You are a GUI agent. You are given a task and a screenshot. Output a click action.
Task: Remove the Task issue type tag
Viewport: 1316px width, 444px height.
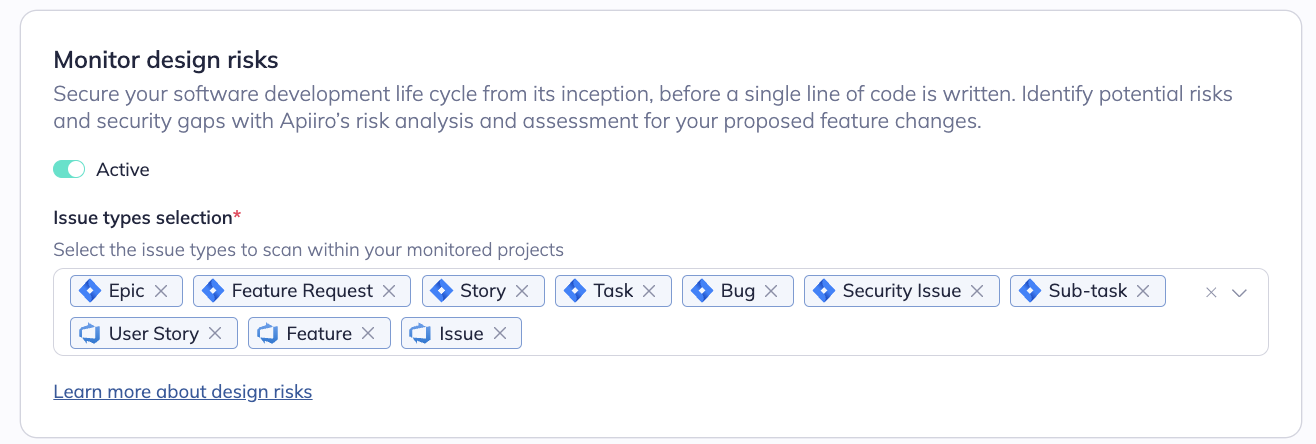(650, 291)
